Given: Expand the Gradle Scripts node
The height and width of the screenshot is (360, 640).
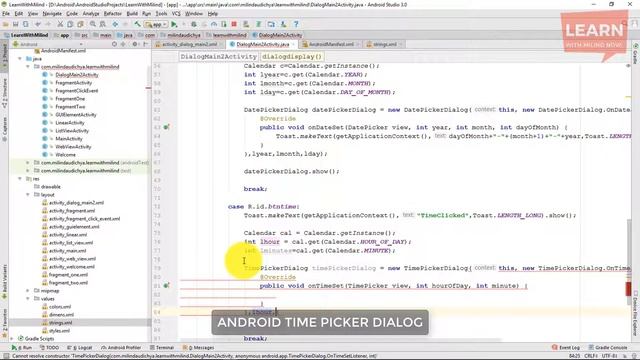Looking at the screenshot, I should [x=12, y=338].
